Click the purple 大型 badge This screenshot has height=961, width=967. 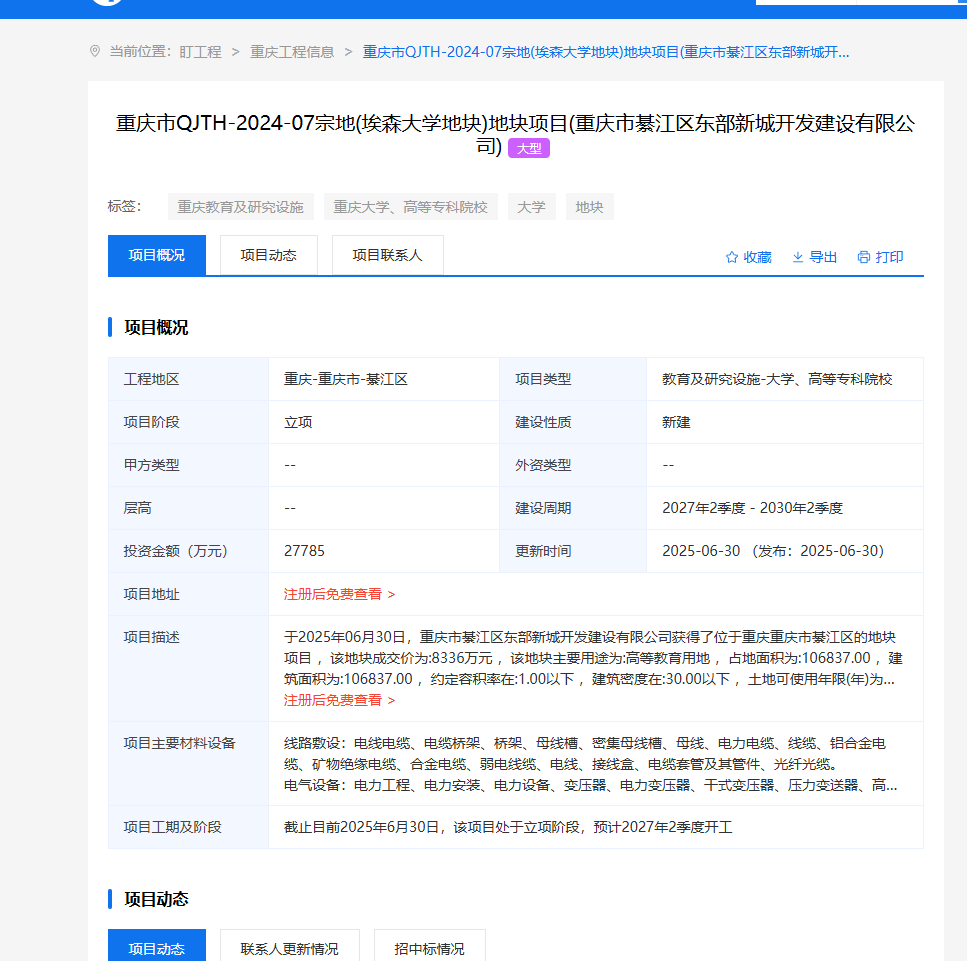click(529, 148)
